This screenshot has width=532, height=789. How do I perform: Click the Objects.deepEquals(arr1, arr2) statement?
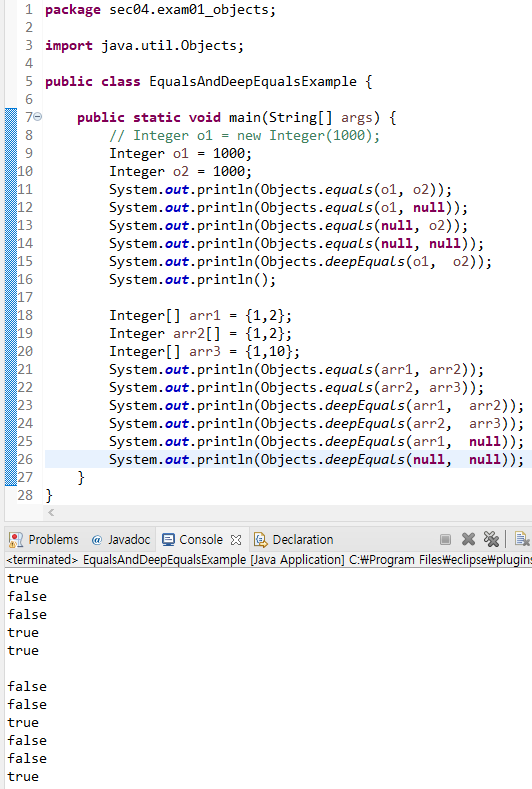pos(317,406)
